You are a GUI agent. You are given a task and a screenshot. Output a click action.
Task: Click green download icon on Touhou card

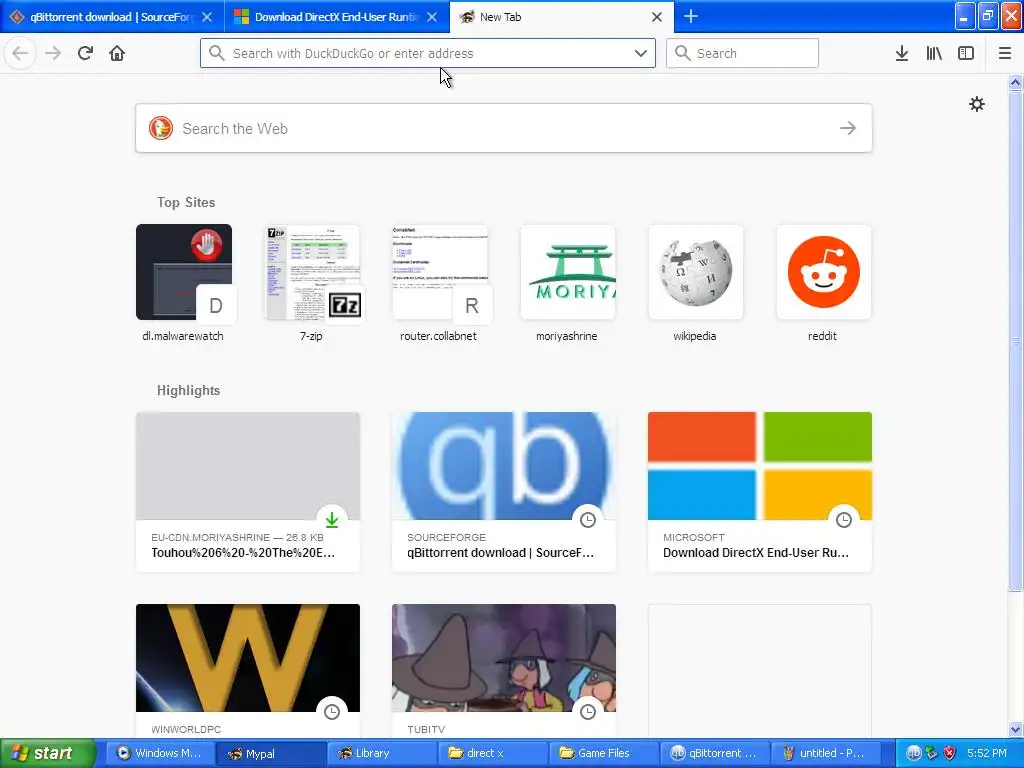click(332, 520)
